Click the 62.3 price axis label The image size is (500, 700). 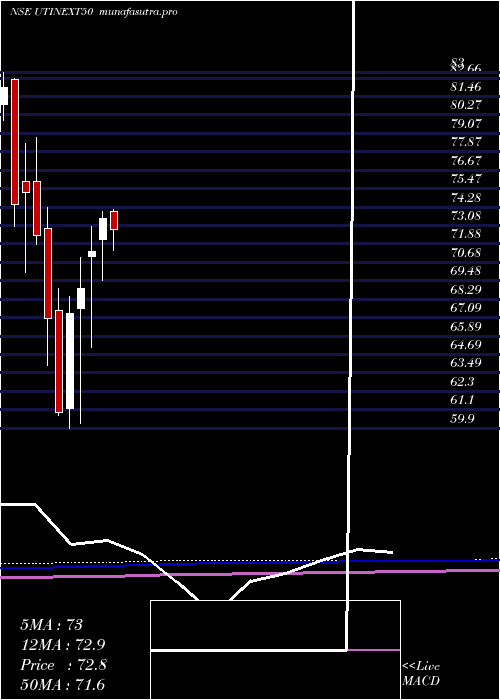[x=462, y=382]
